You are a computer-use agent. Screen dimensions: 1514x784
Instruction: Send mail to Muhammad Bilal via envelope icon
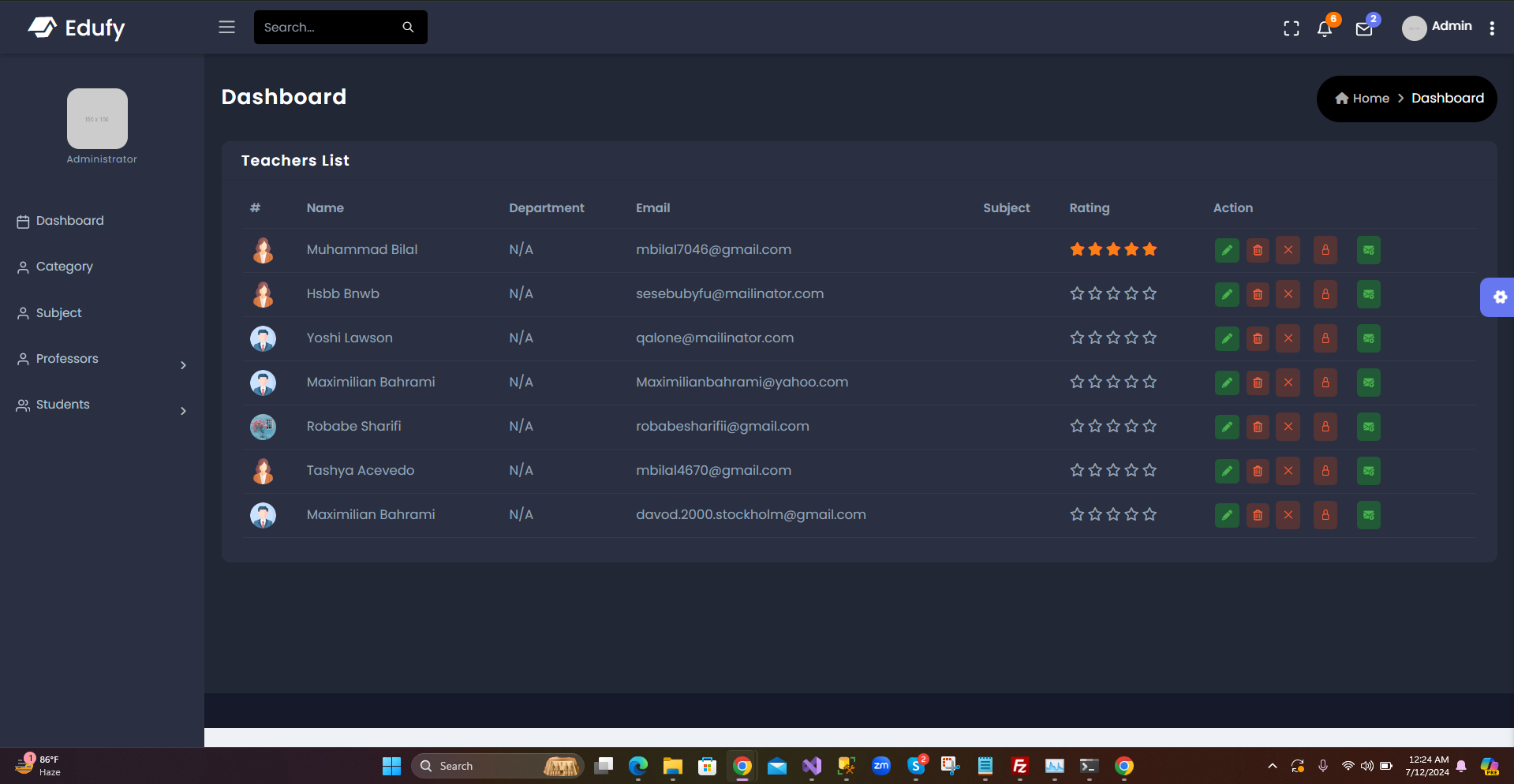click(1369, 250)
